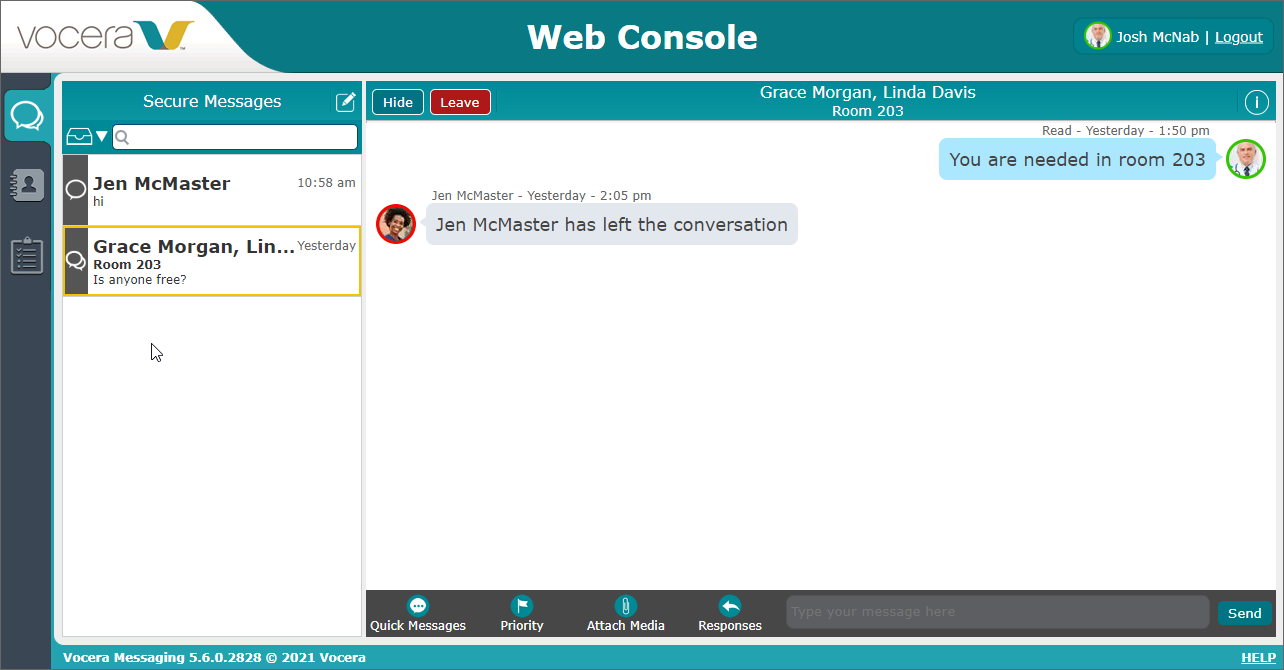Open the Secure Messages chat sidebar icon

[x=27, y=116]
